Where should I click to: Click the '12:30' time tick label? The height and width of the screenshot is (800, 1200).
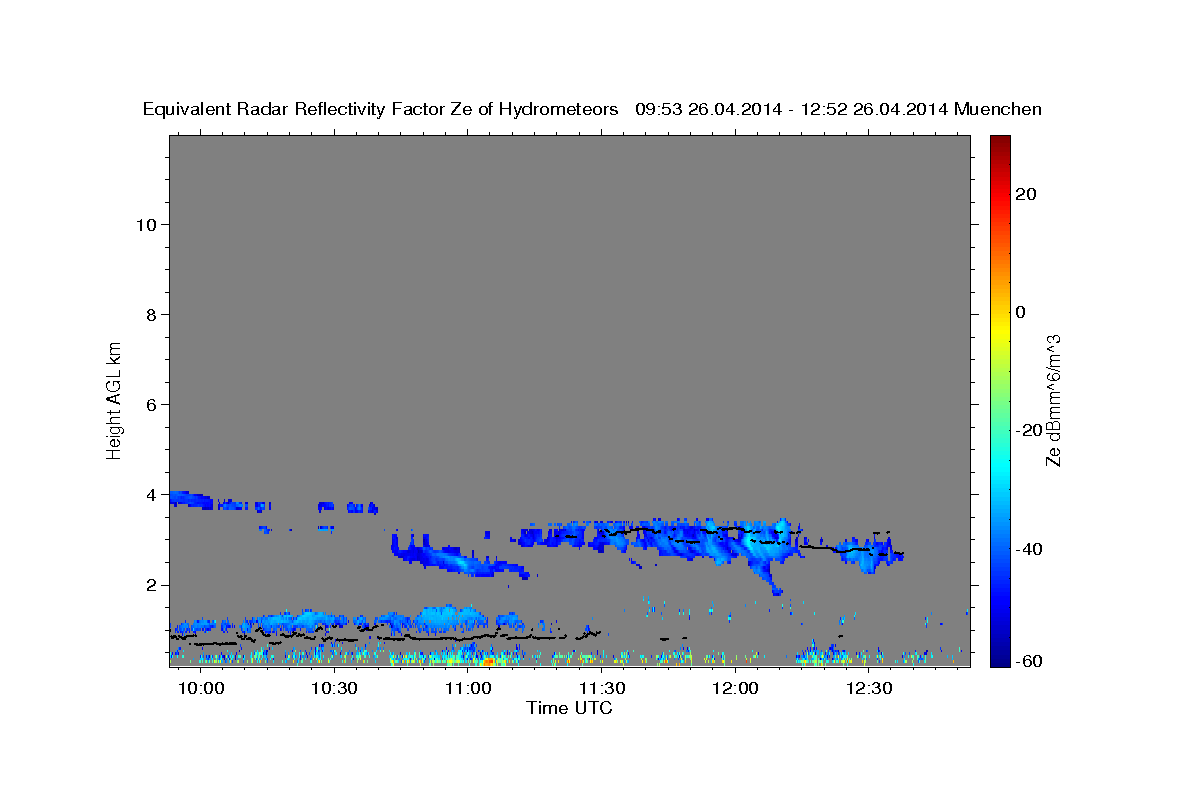click(869, 689)
